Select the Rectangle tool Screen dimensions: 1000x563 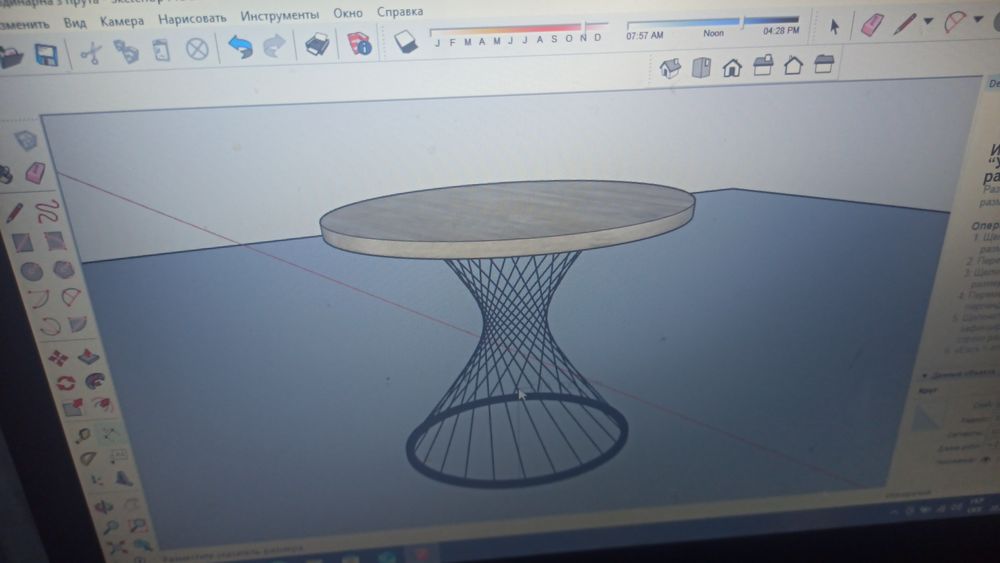22,243
